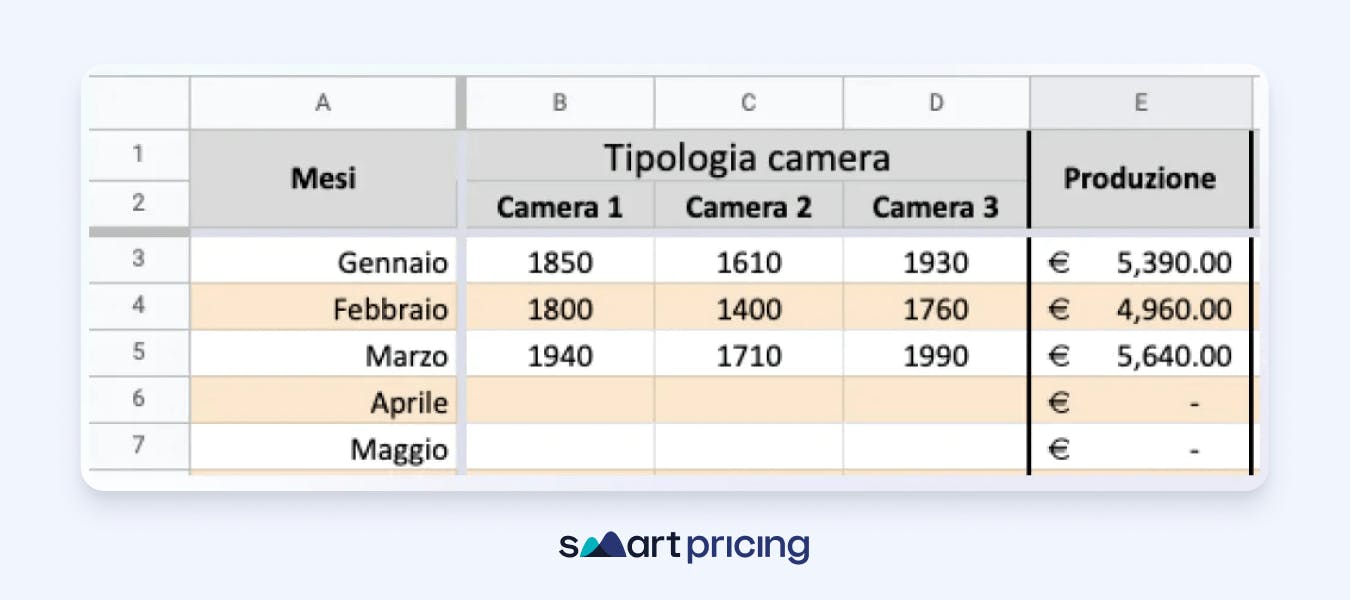Click the Camera 1 header cell
The width and height of the screenshot is (1350, 600).
point(560,207)
